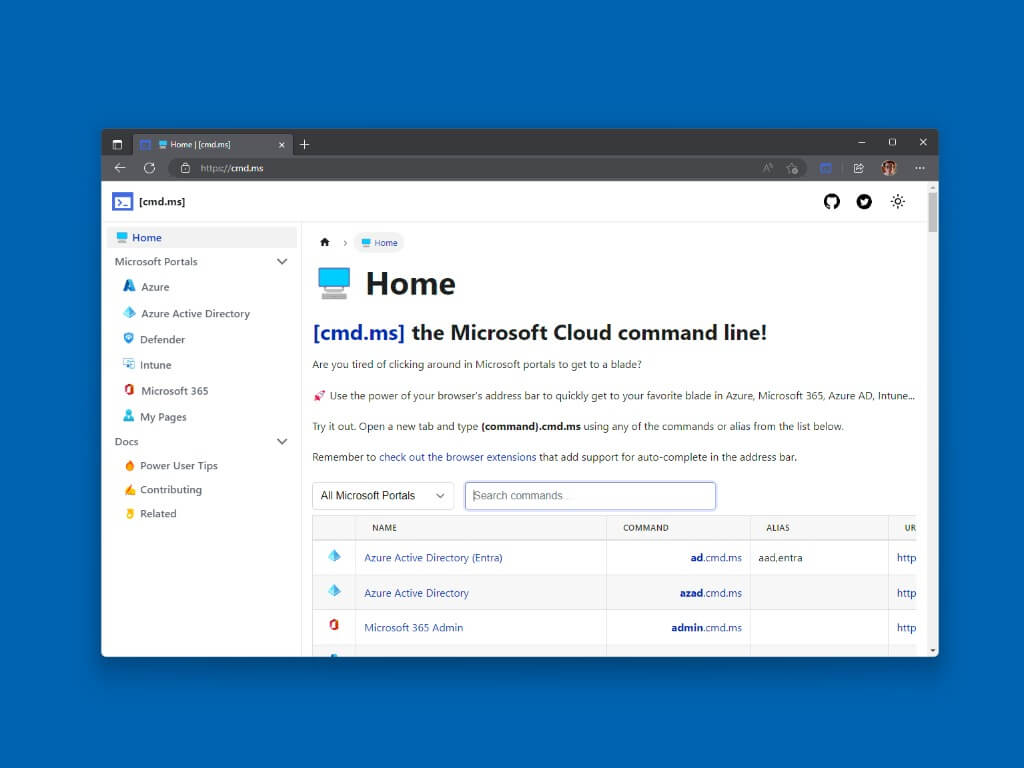Focus the Search commands field
Image resolution: width=1024 pixels, height=768 pixels.
(590, 496)
